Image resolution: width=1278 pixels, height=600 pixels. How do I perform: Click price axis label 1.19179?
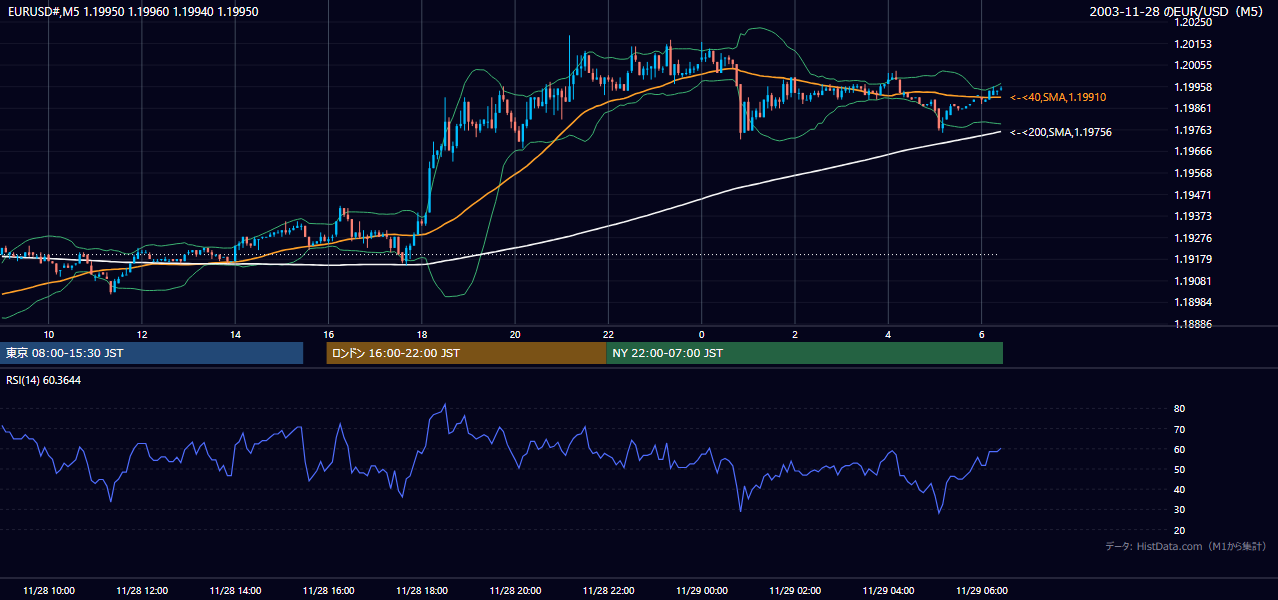(1193, 259)
